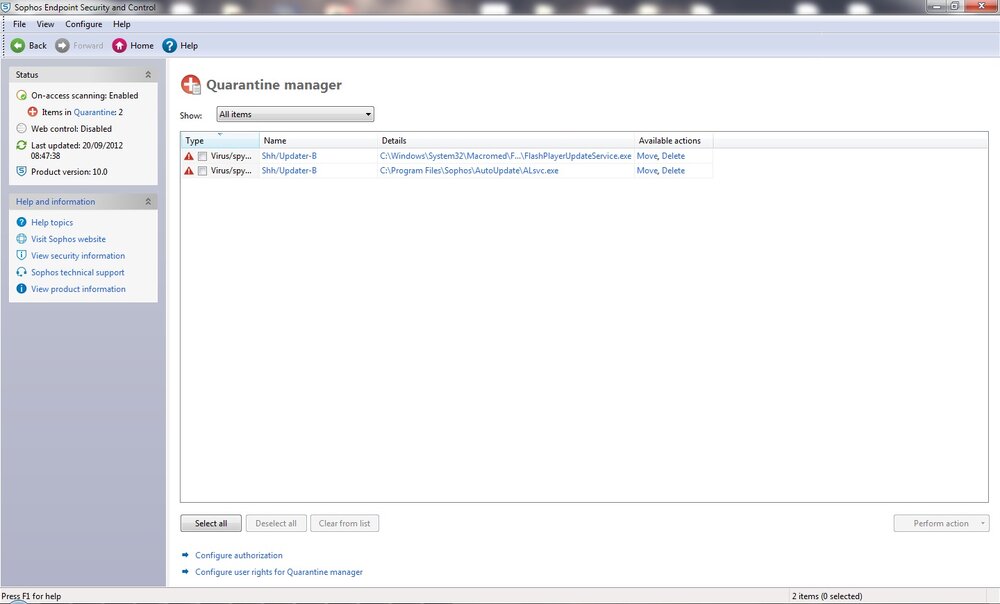This screenshot has width=1000, height=604.
Task: Collapse the Help and information panel
Action: pyautogui.click(x=148, y=202)
